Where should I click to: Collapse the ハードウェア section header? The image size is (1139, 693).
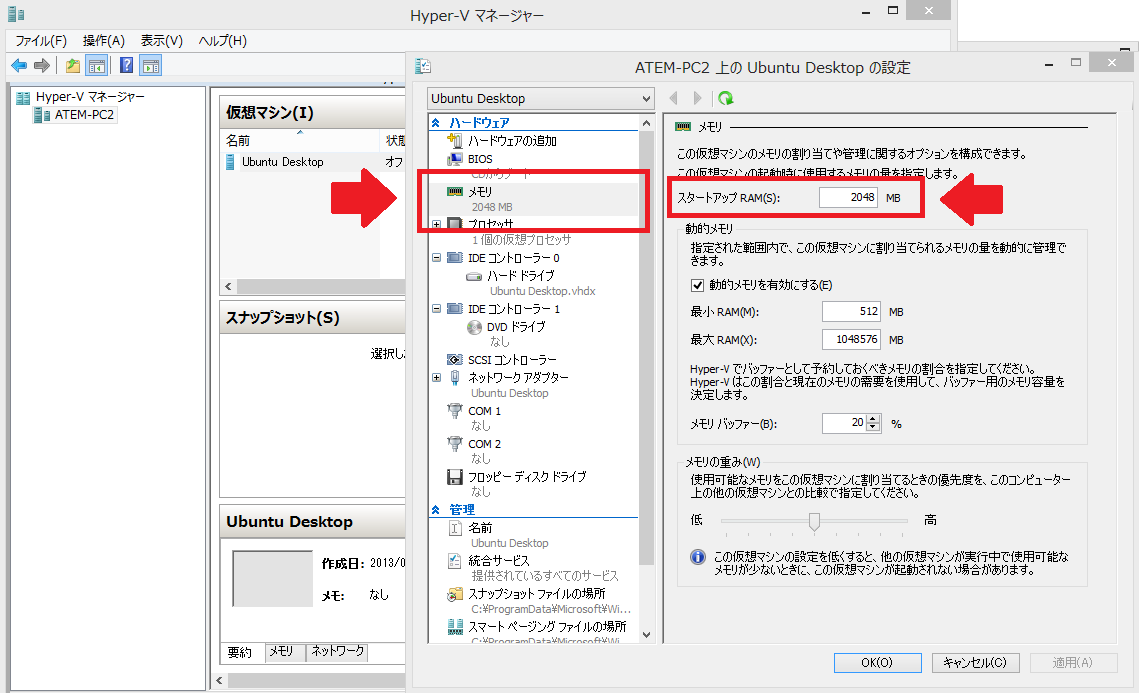436,123
